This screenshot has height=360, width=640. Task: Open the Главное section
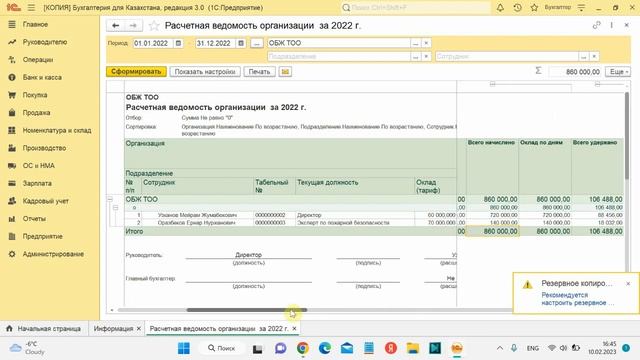pos(35,24)
